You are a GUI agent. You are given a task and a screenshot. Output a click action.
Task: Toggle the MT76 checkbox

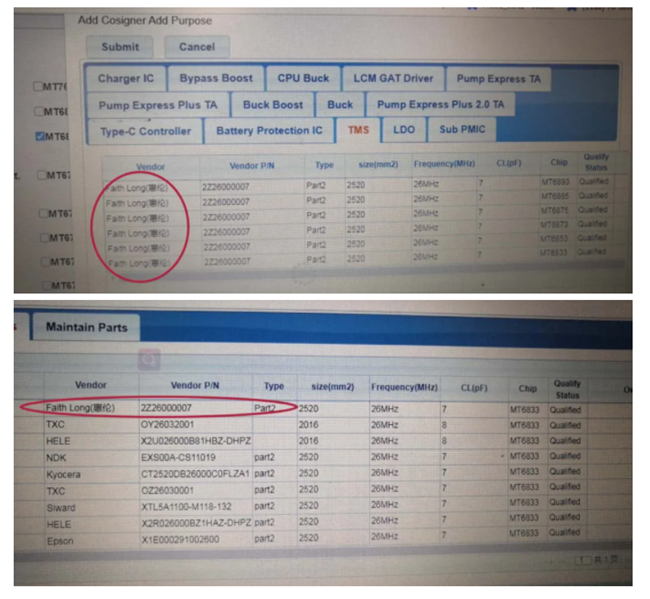pos(39,86)
